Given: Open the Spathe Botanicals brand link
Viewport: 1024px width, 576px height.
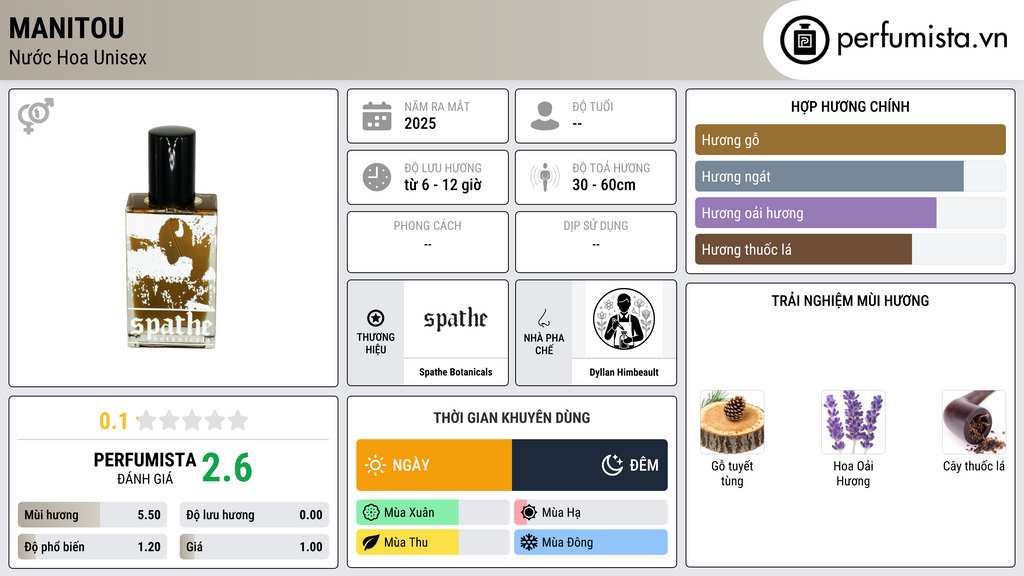Looking at the screenshot, I should click(x=455, y=372).
